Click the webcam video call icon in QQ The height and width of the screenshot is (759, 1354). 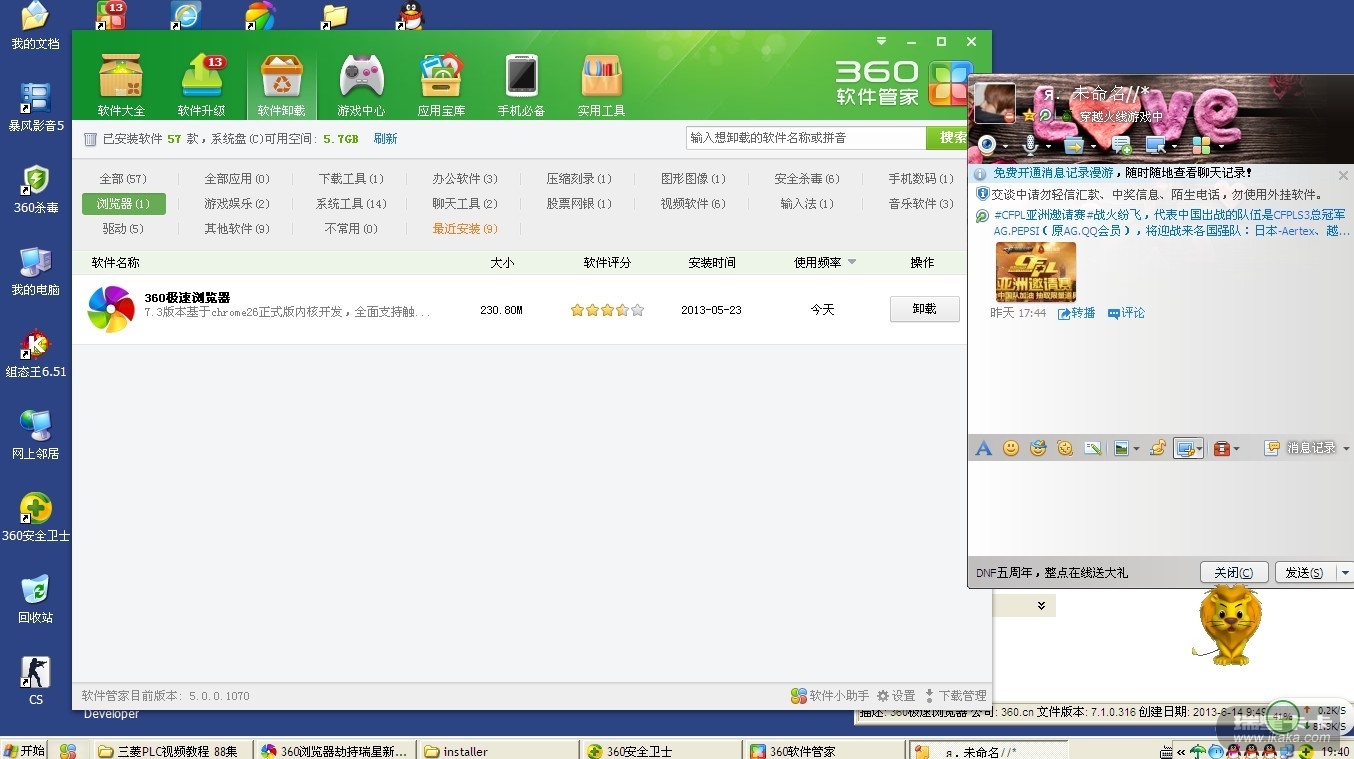[986, 145]
